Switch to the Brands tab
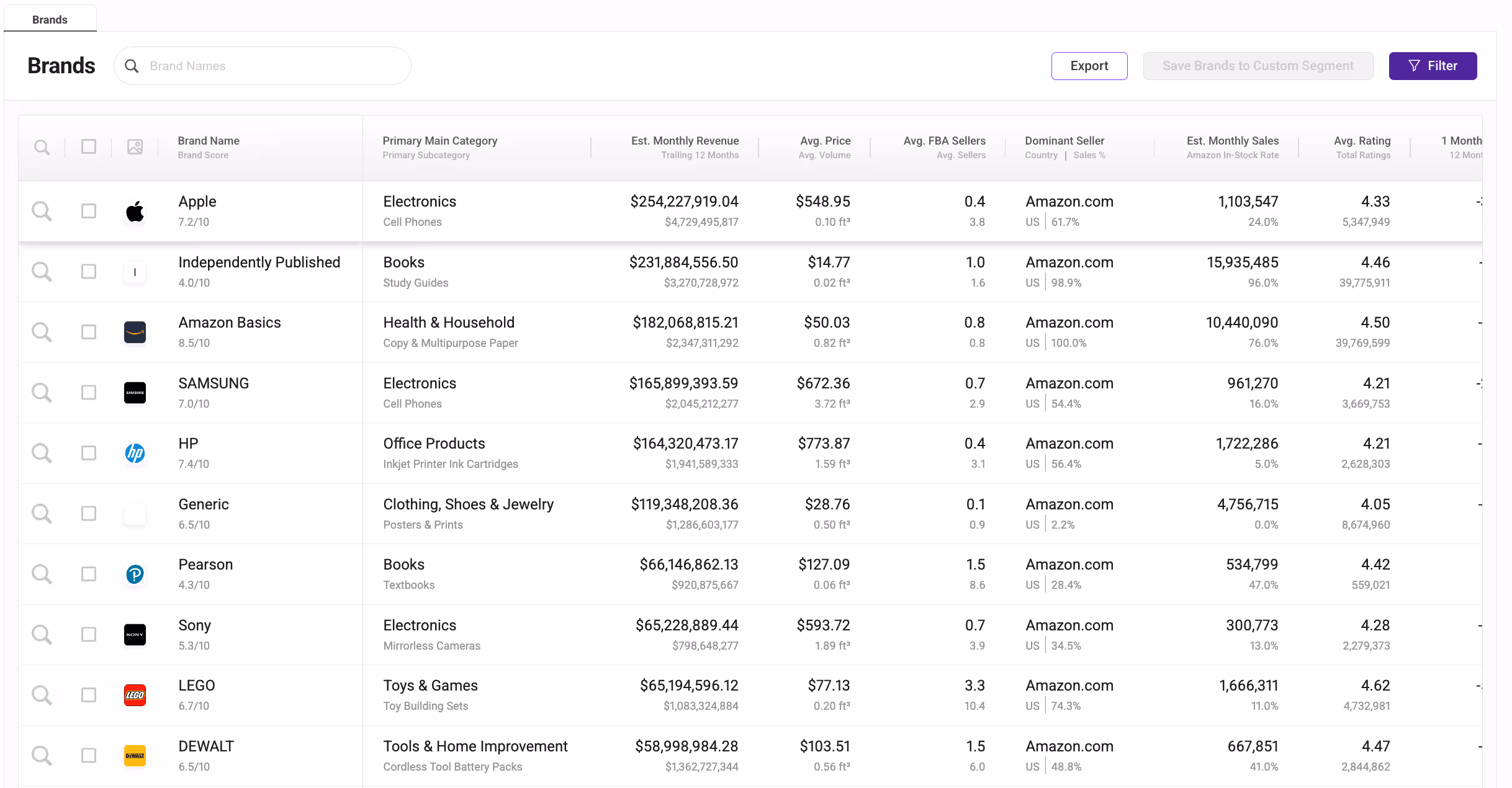 (50, 19)
